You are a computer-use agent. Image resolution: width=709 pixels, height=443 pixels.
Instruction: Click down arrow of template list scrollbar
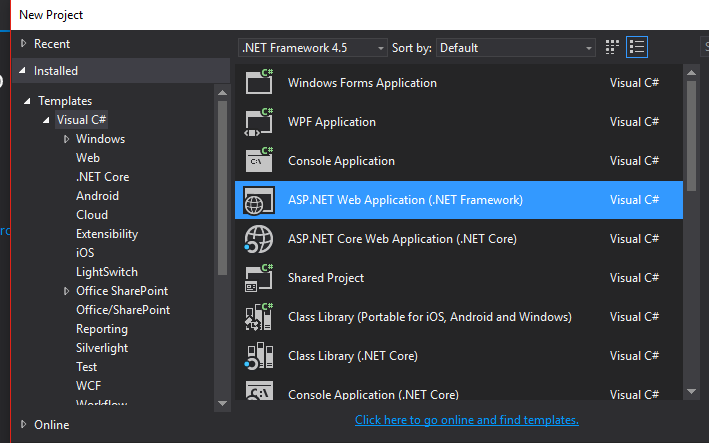(x=691, y=391)
